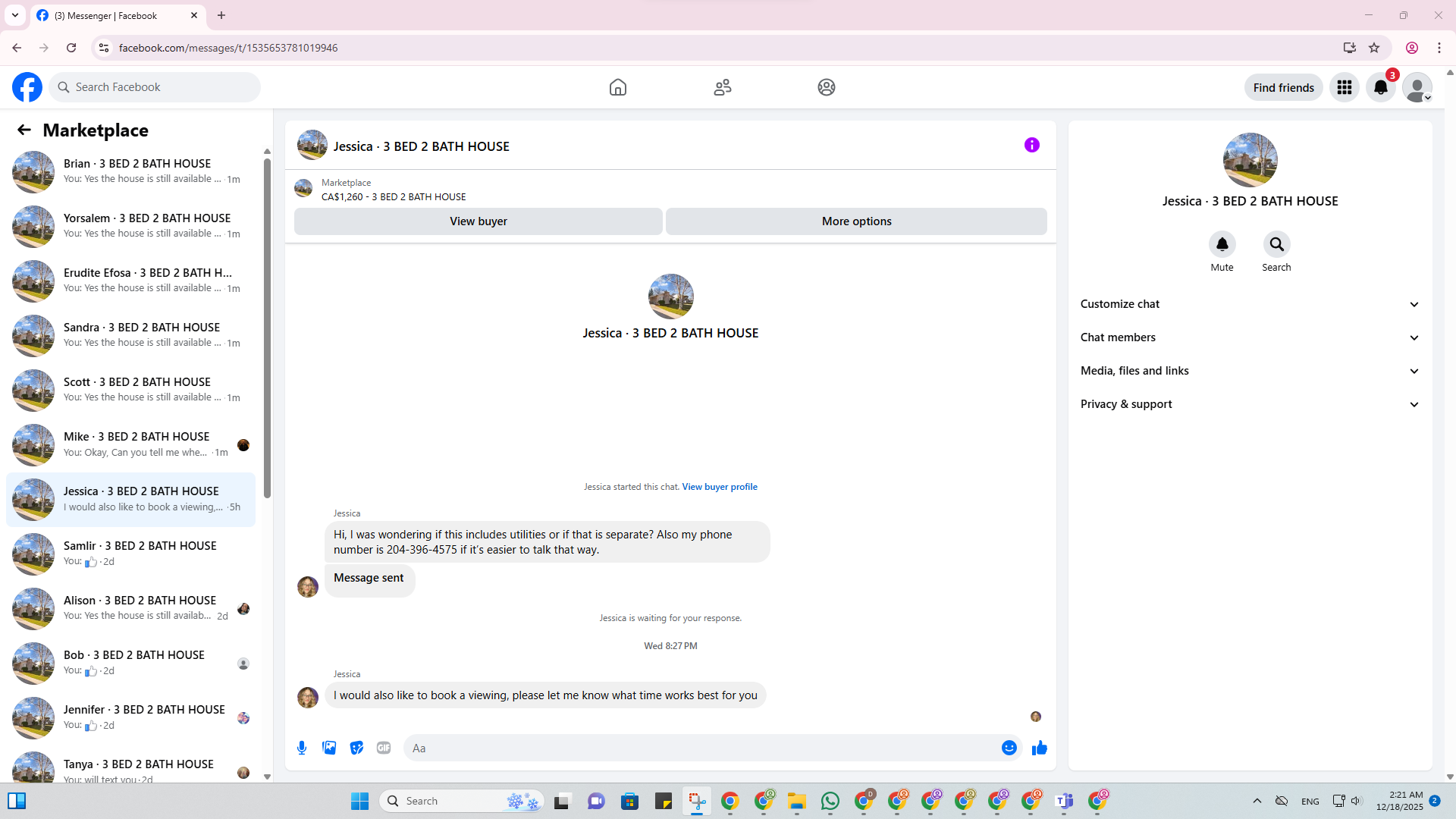
Task: Attach a photo using image icon
Action: coord(329,748)
